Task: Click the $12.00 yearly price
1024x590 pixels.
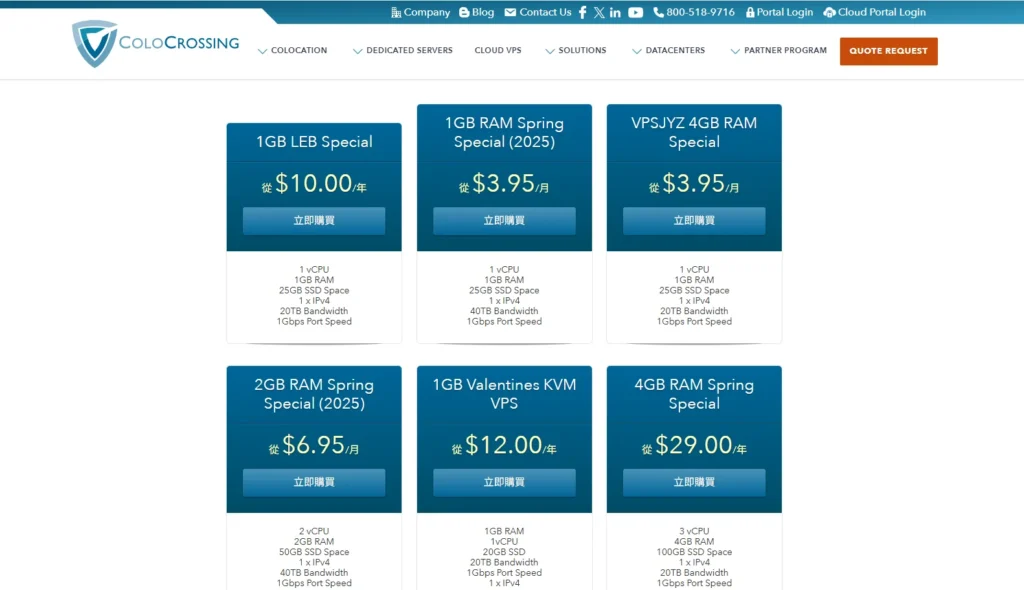Action: [504, 446]
